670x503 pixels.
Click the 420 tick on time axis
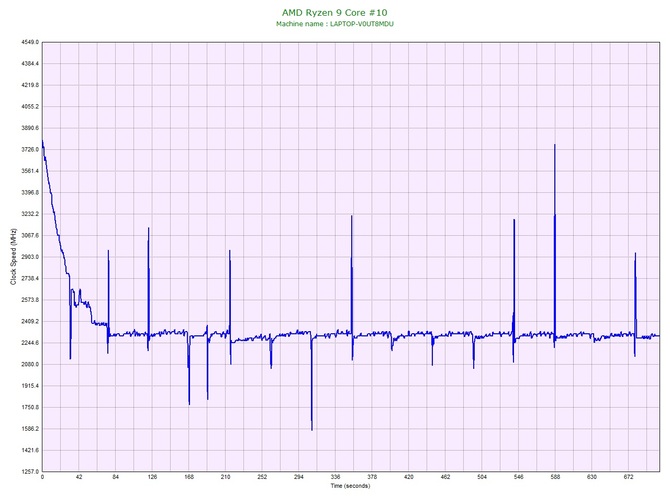409,477
